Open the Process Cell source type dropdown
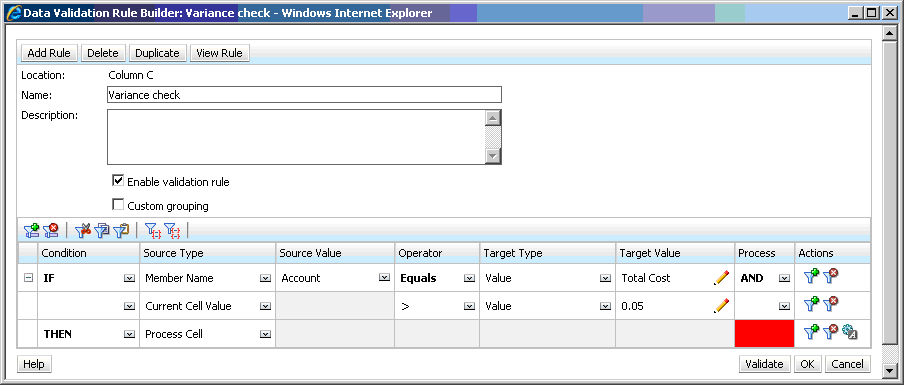 coord(265,334)
